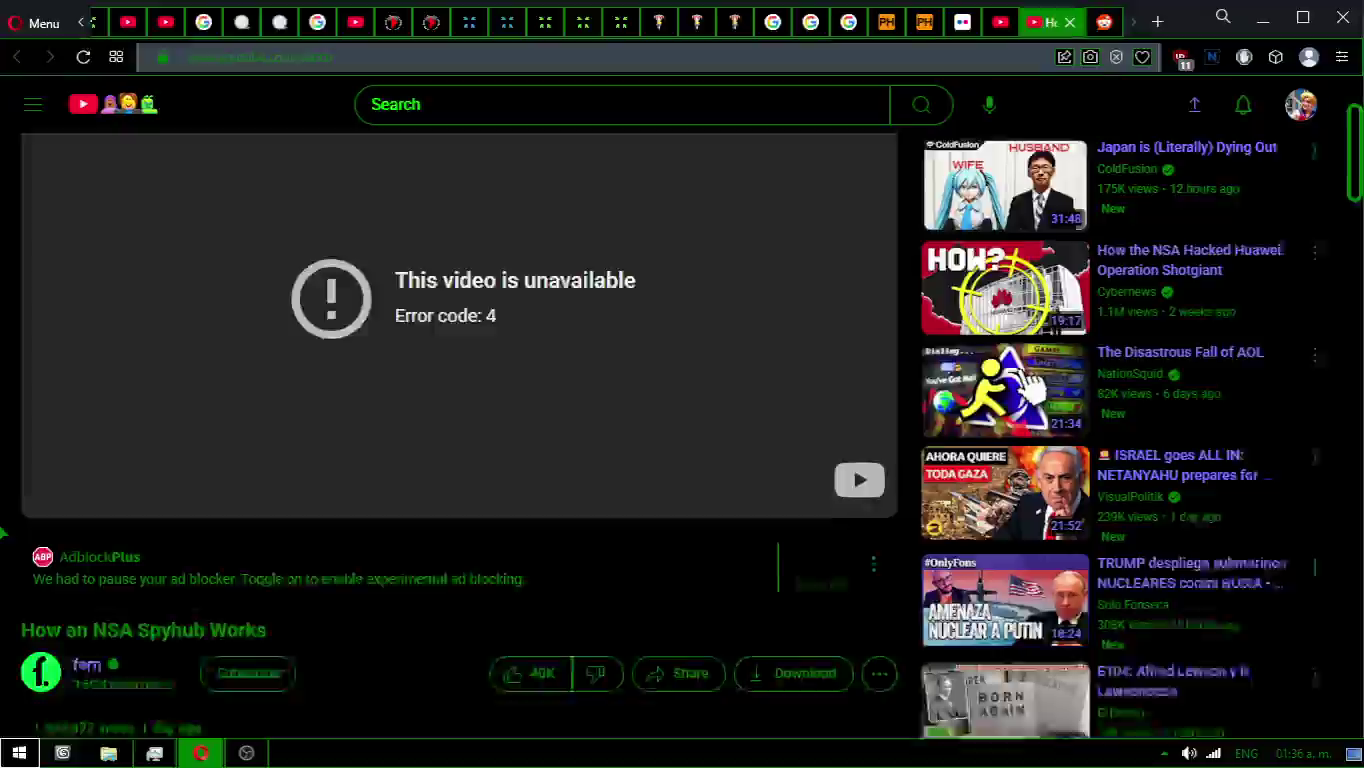This screenshot has height=768, width=1364.
Task: Open options menu for NSA Hacked Huawei video
Action: [x=1315, y=252]
